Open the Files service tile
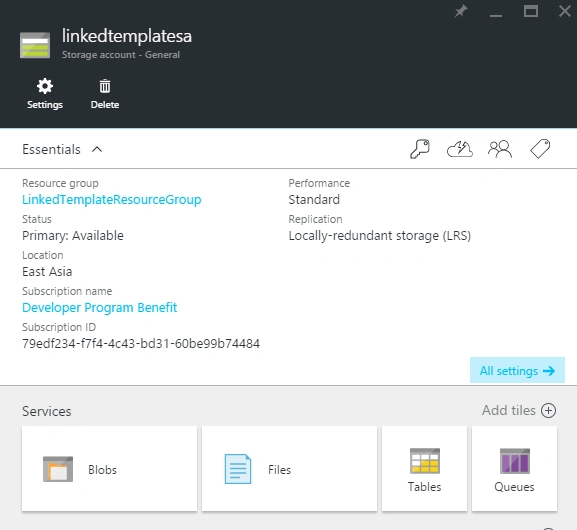Image resolution: width=577 pixels, height=530 pixels. [x=289, y=469]
